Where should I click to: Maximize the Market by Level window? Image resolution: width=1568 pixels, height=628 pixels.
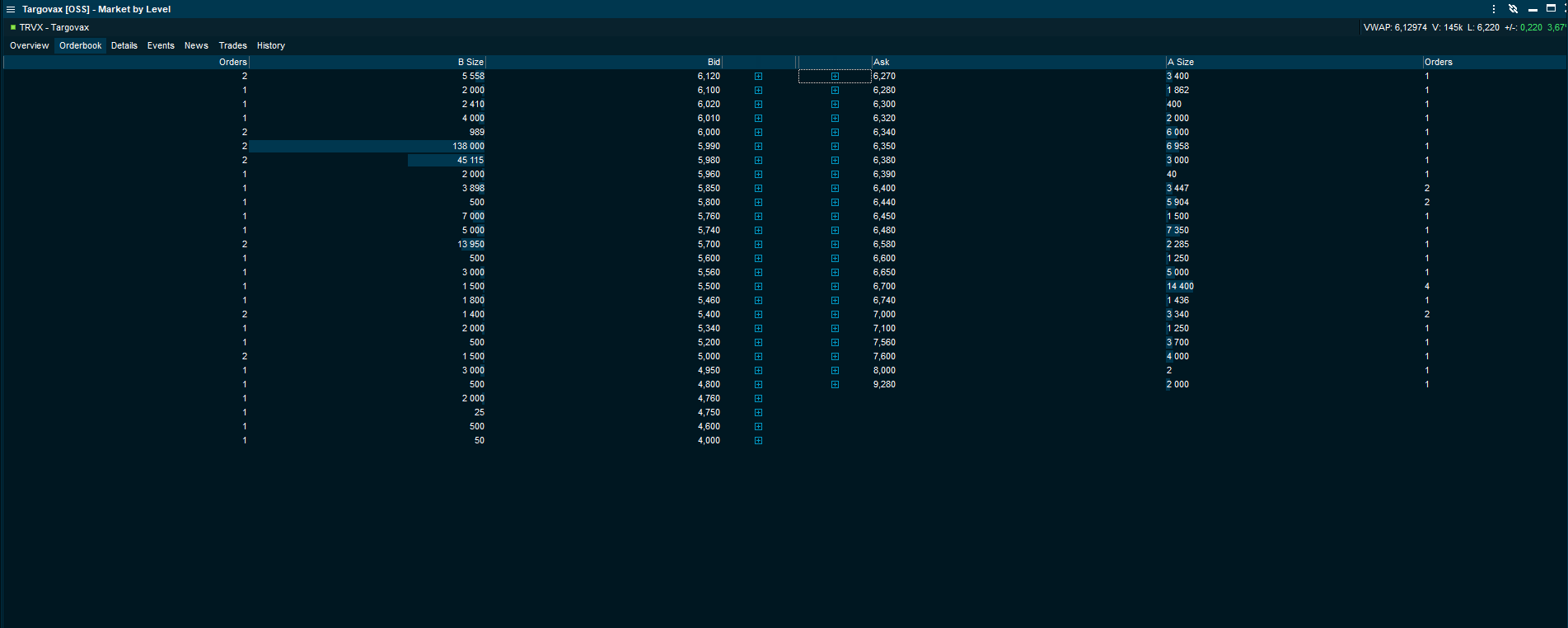(1551, 8)
